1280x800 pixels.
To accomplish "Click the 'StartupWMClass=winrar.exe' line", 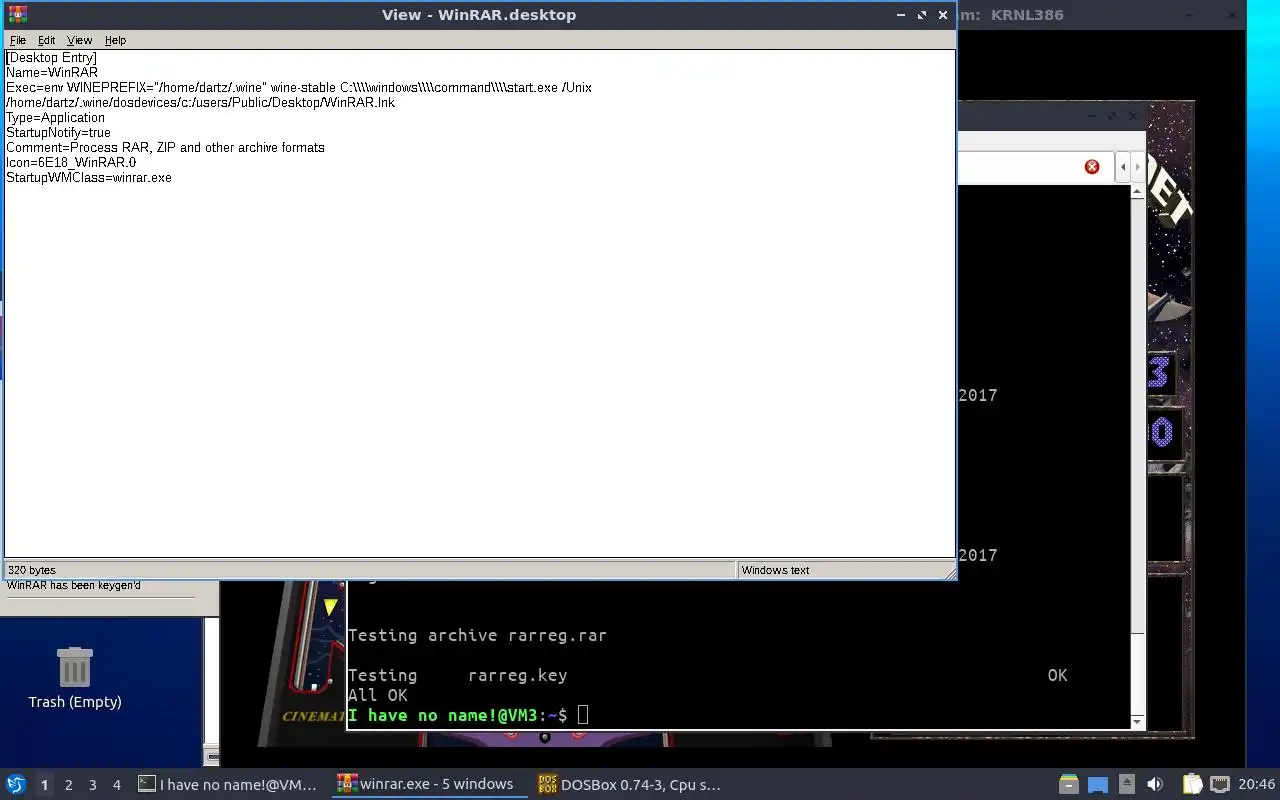I will pos(89,178).
